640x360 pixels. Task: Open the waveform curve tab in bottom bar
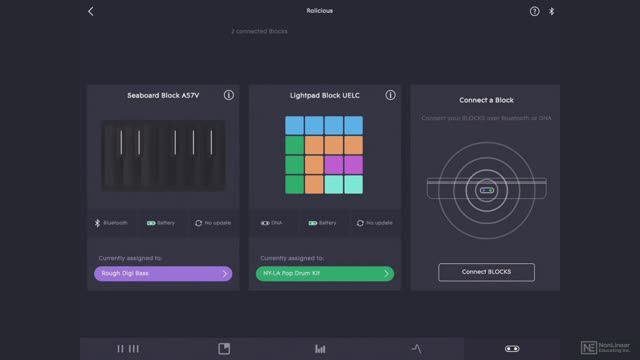pyautogui.click(x=416, y=349)
